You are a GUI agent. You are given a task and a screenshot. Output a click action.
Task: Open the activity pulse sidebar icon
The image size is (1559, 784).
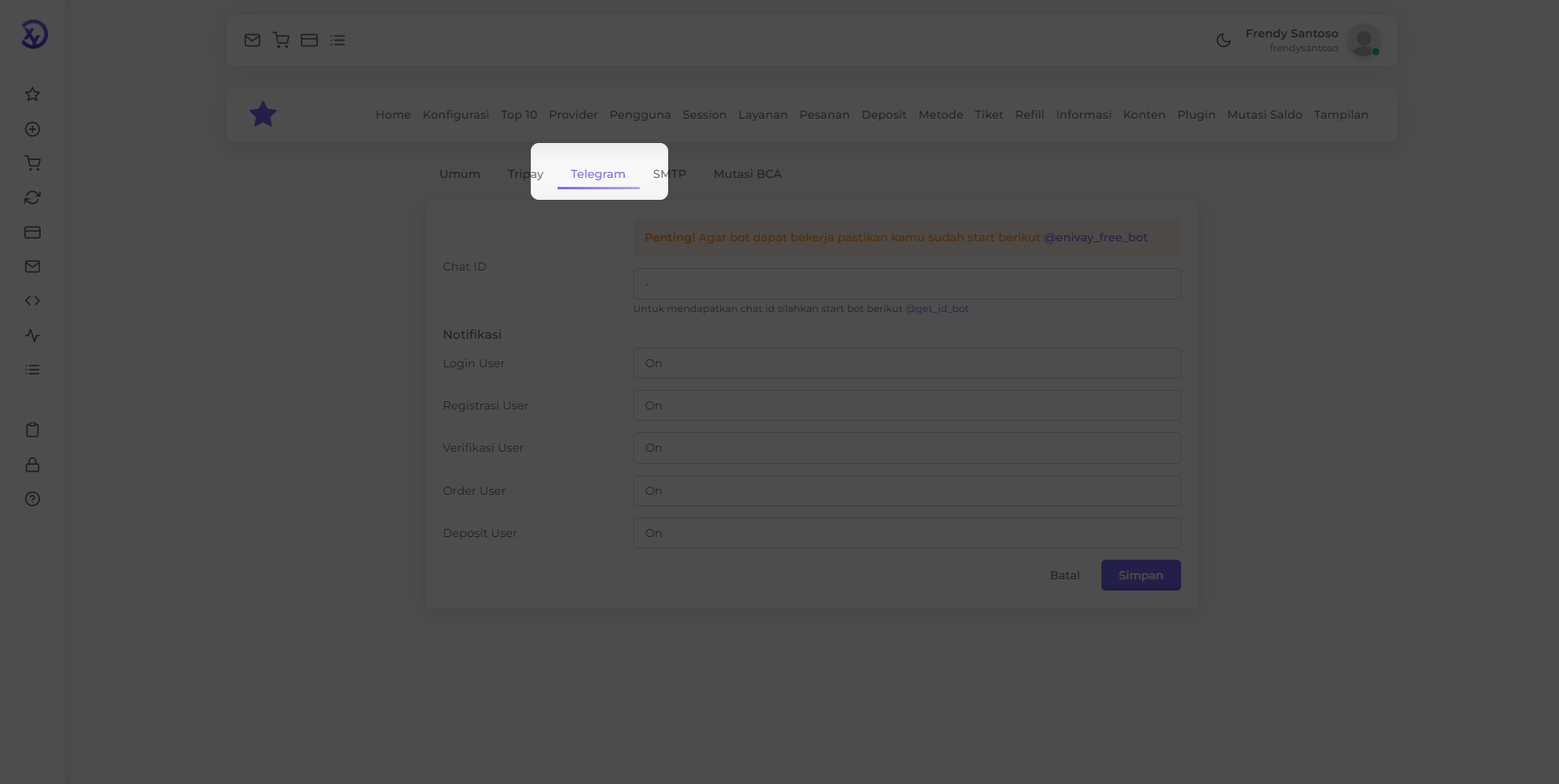click(x=33, y=336)
